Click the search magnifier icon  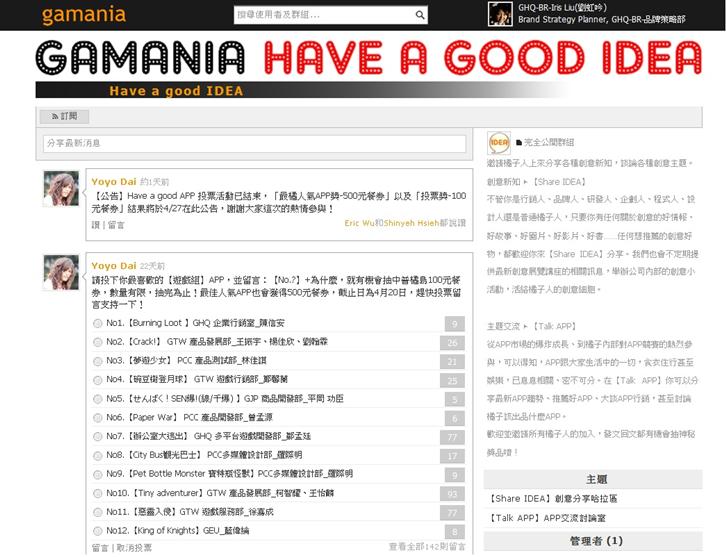(419, 15)
